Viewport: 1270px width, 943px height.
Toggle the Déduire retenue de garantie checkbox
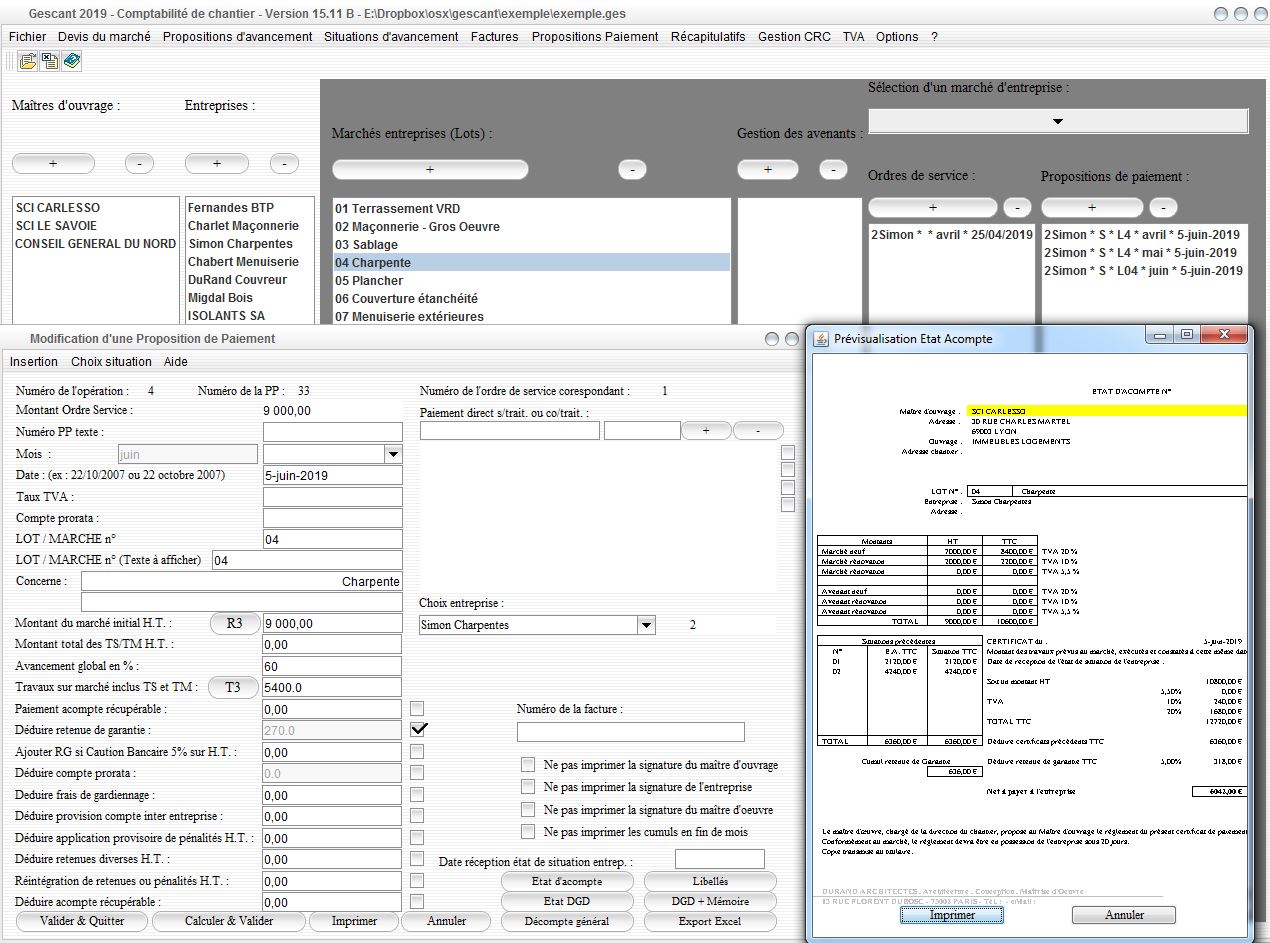pyautogui.click(x=418, y=730)
